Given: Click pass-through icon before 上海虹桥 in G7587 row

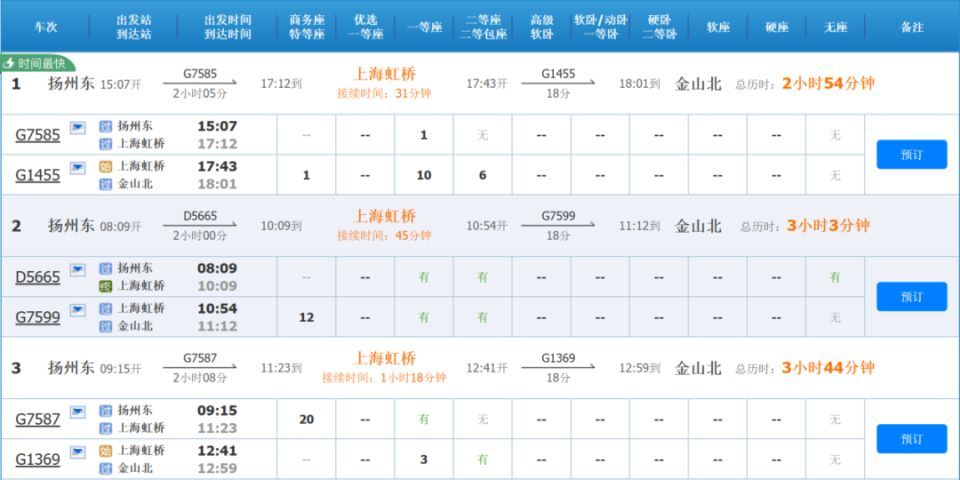Looking at the screenshot, I should [x=106, y=428].
